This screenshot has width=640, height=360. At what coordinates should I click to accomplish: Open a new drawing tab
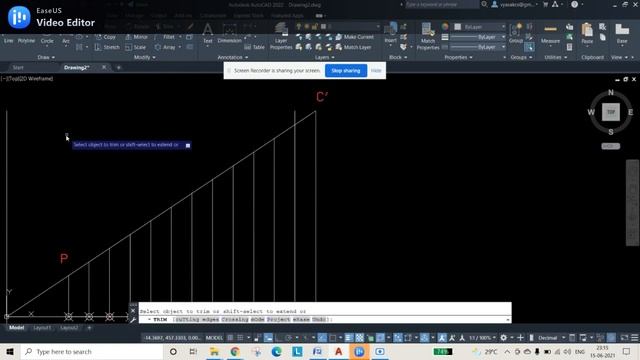(x=119, y=67)
